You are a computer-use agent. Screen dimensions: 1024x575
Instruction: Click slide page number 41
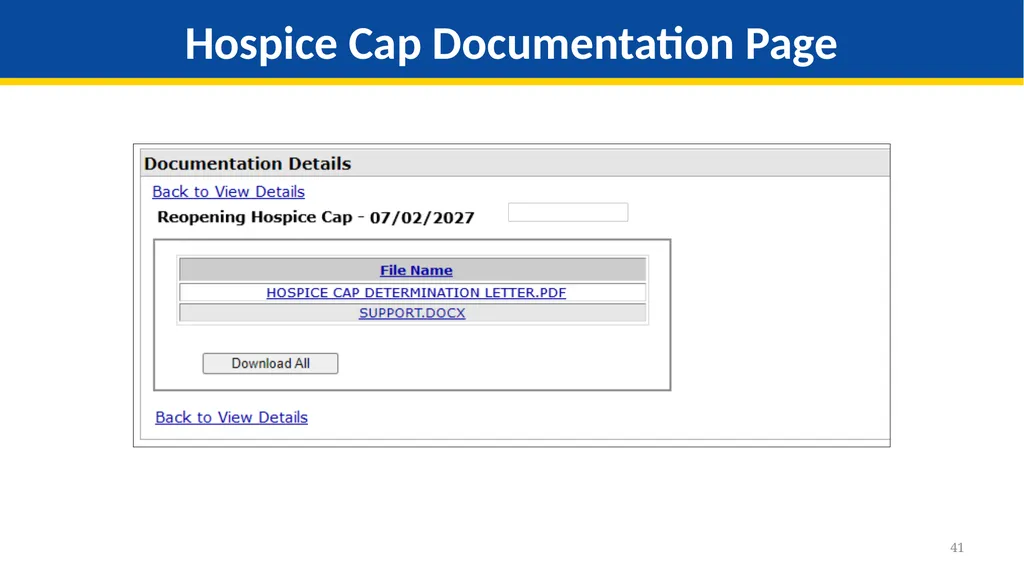click(x=957, y=548)
